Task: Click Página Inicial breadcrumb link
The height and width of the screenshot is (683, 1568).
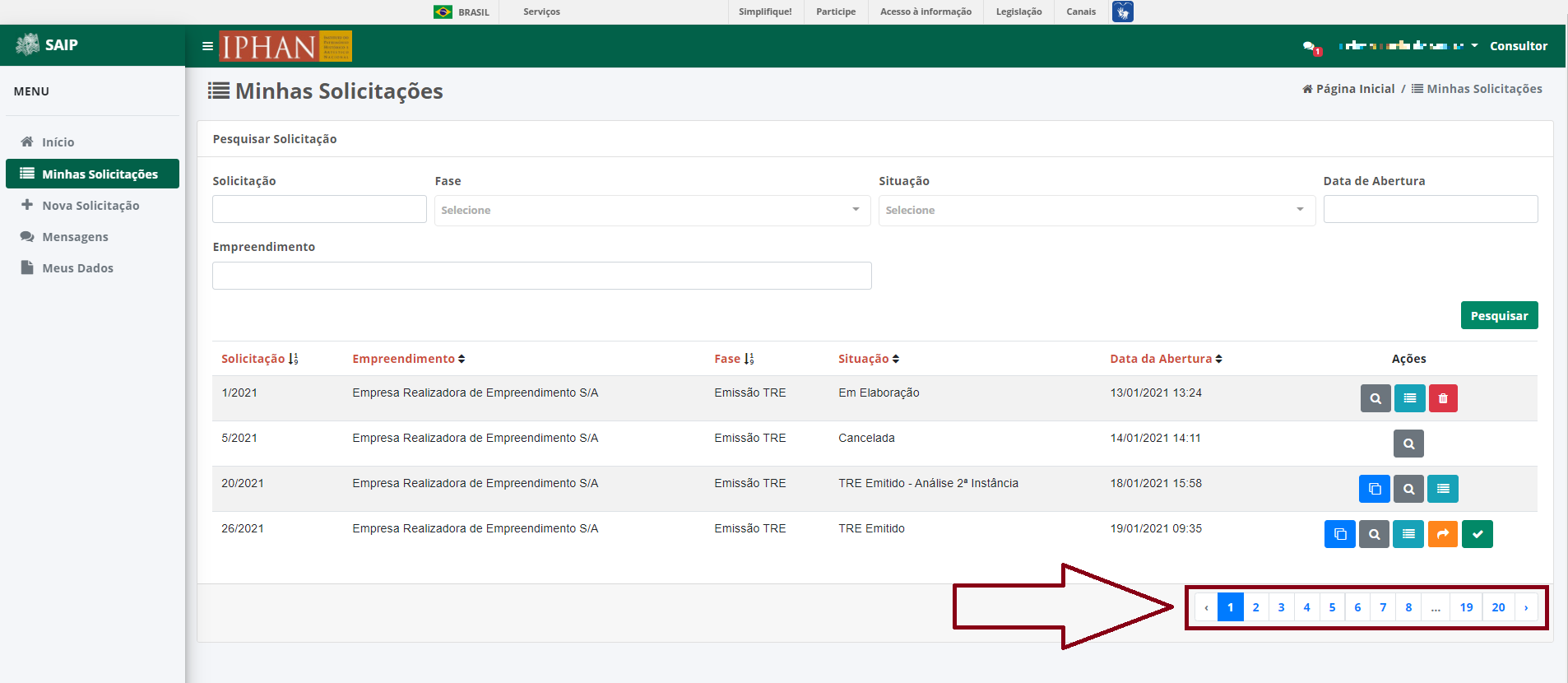Action: pyautogui.click(x=1348, y=89)
